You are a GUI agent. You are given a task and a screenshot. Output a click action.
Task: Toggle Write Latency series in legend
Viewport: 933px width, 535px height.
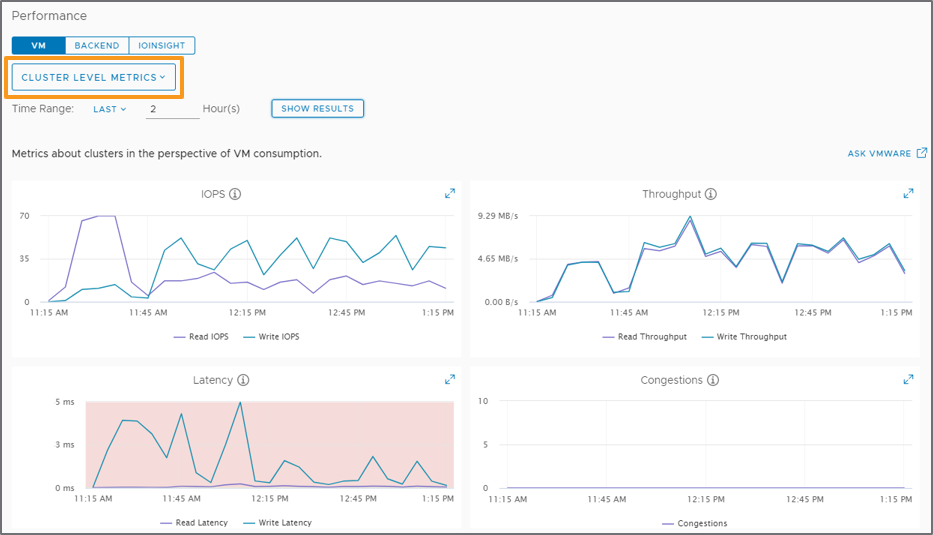[281, 523]
